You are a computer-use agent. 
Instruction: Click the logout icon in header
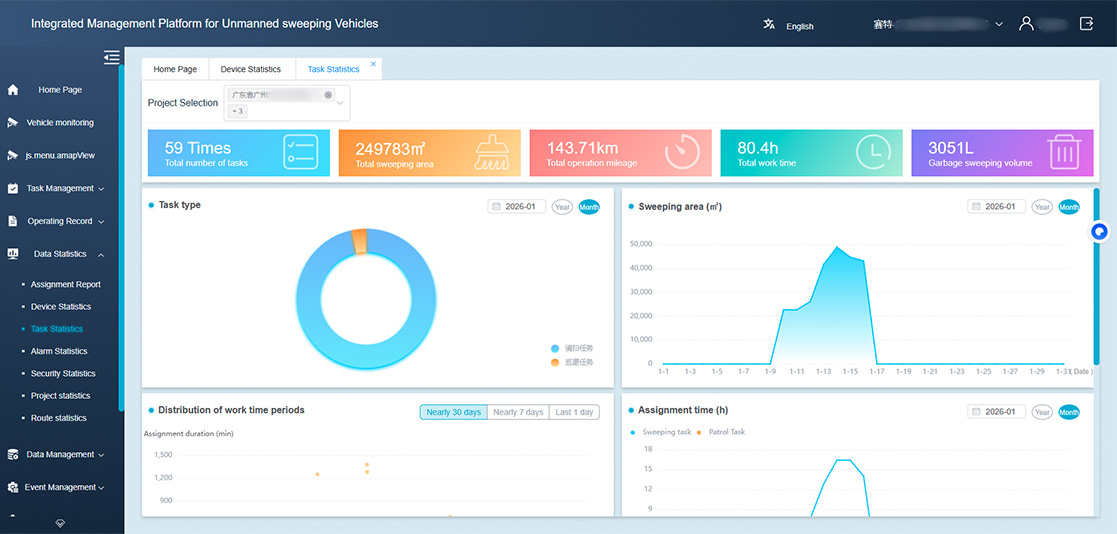click(1086, 24)
